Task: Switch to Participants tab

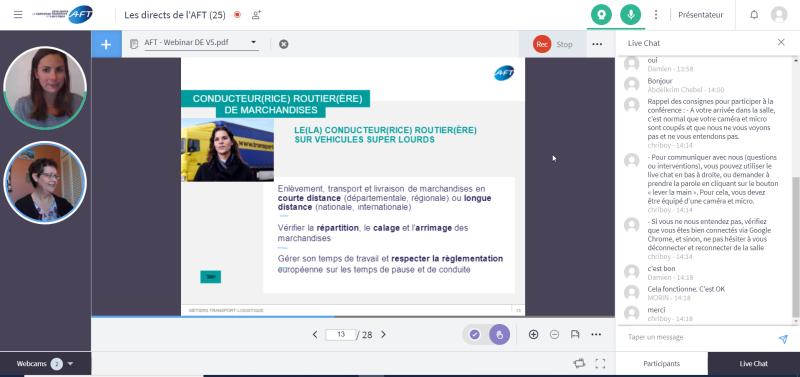Action: (x=661, y=364)
